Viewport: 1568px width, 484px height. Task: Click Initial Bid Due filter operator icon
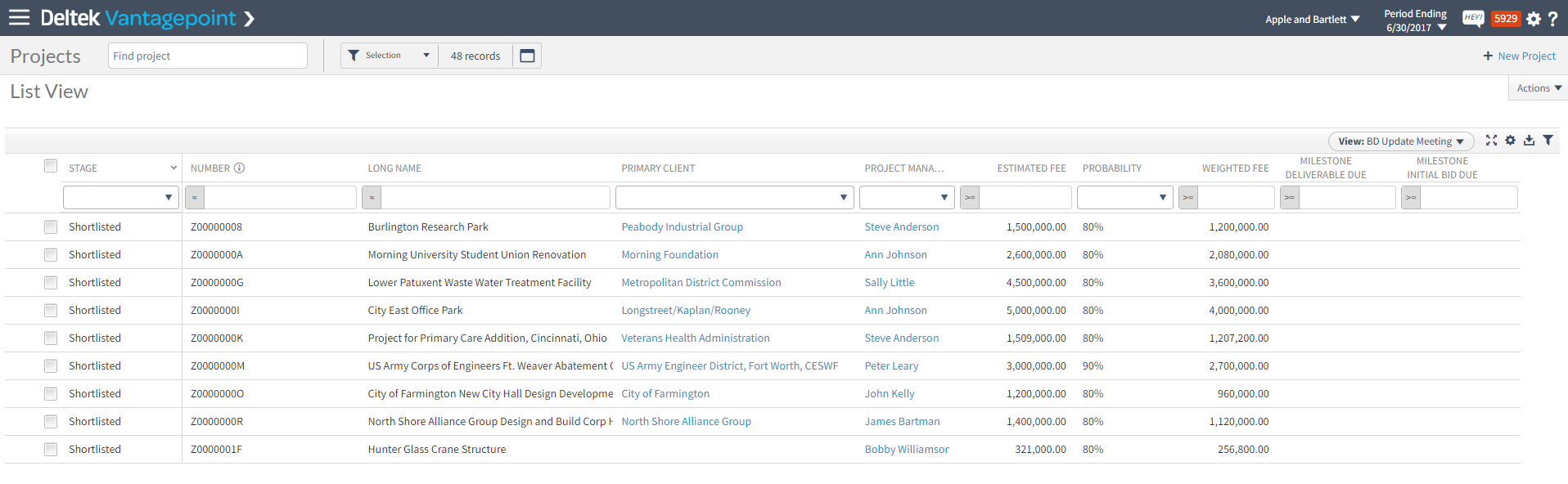[x=1411, y=197]
